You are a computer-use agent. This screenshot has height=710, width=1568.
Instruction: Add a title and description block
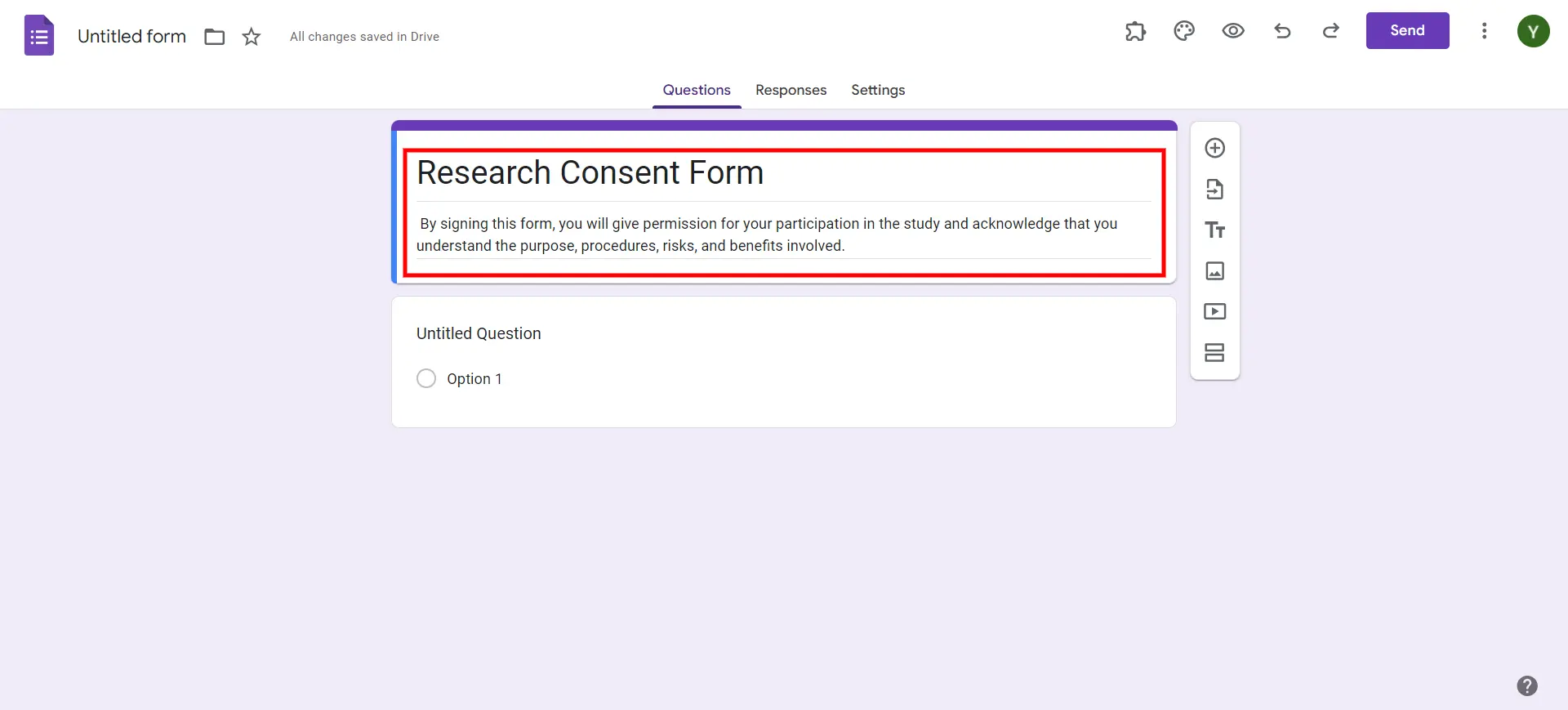point(1214,230)
